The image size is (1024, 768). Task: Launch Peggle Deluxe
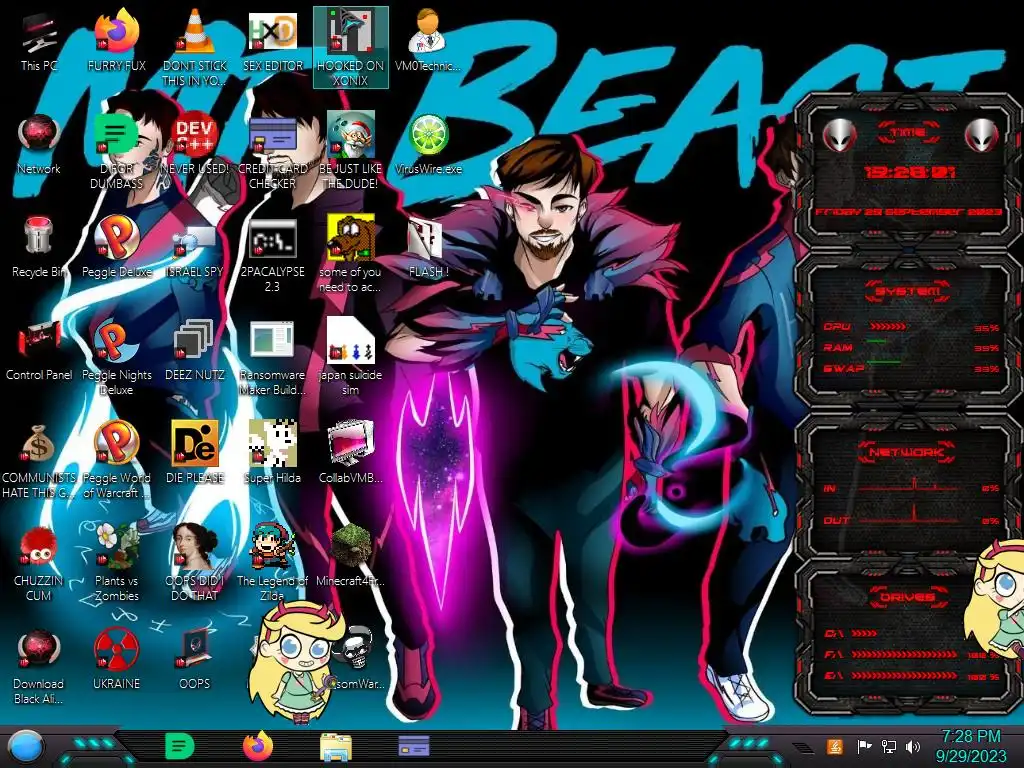tap(116, 248)
